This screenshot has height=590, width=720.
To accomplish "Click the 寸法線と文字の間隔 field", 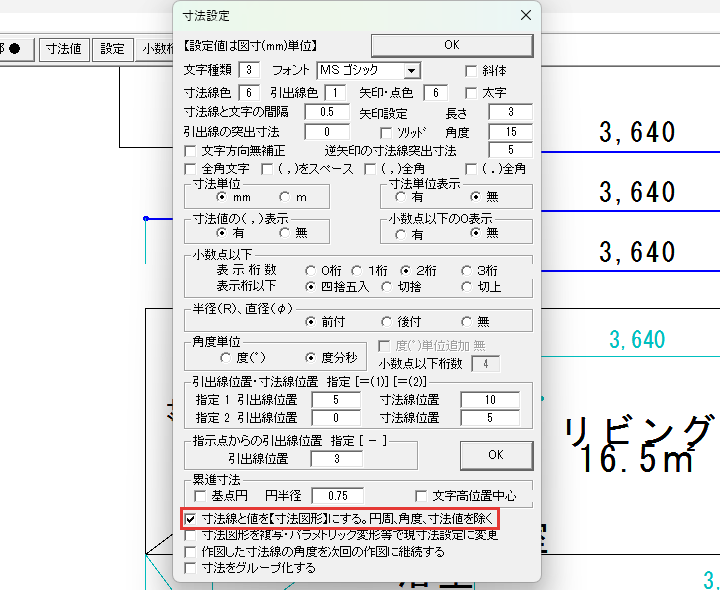I will (x=327, y=112).
